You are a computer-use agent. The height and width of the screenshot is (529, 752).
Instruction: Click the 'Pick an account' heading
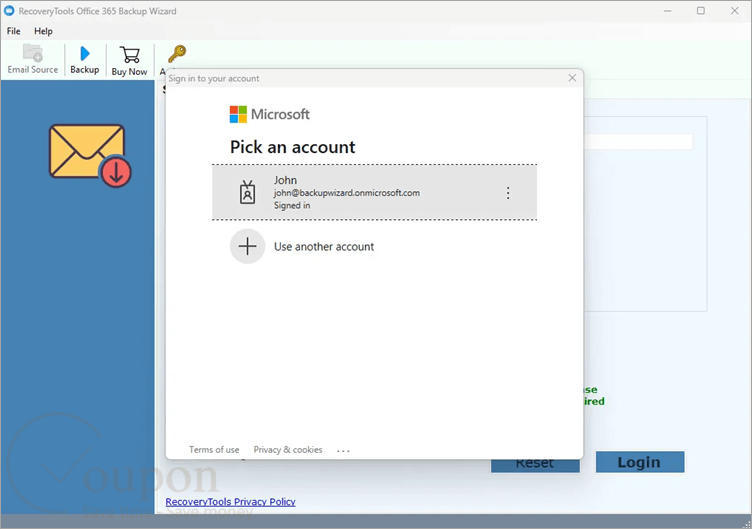pyautogui.click(x=293, y=147)
